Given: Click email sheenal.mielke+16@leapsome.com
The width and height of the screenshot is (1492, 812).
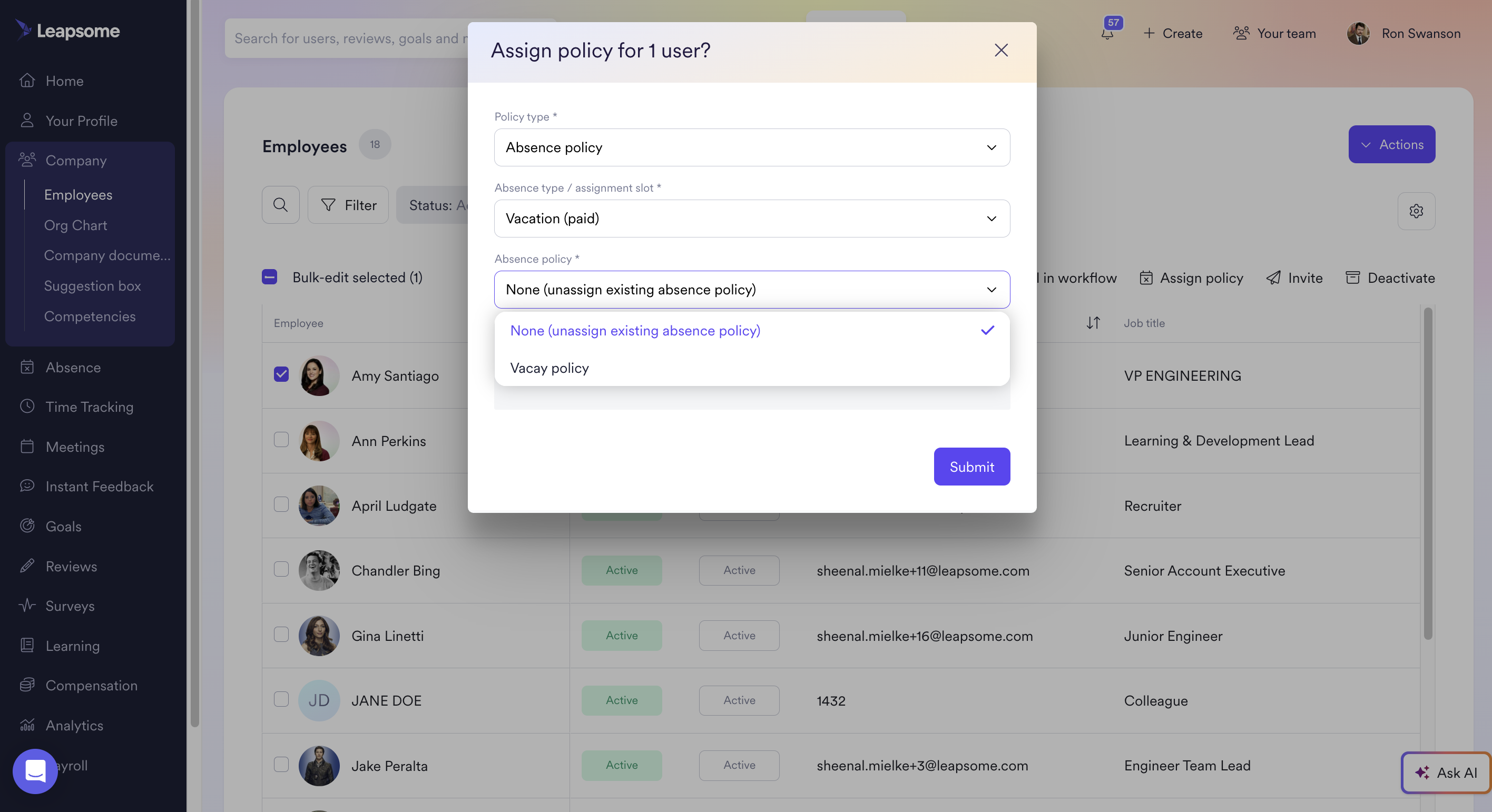Looking at the screenshot, I should pos(925,636).
